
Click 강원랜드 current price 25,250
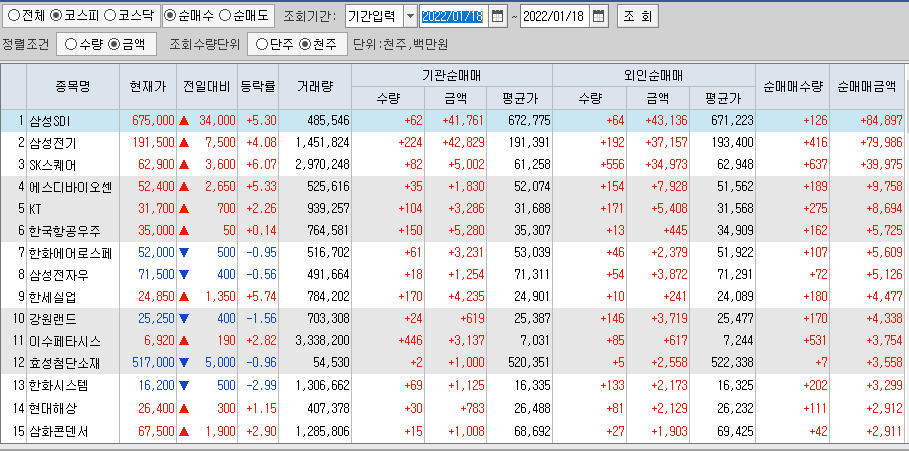pyautogui.click(x=156, y=319)
